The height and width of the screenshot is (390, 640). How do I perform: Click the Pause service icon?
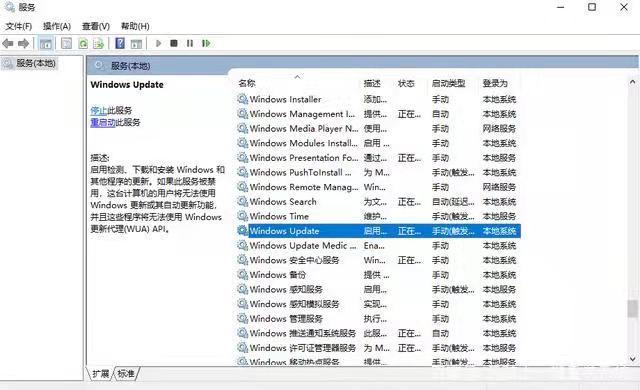click(x=190, y=43)
